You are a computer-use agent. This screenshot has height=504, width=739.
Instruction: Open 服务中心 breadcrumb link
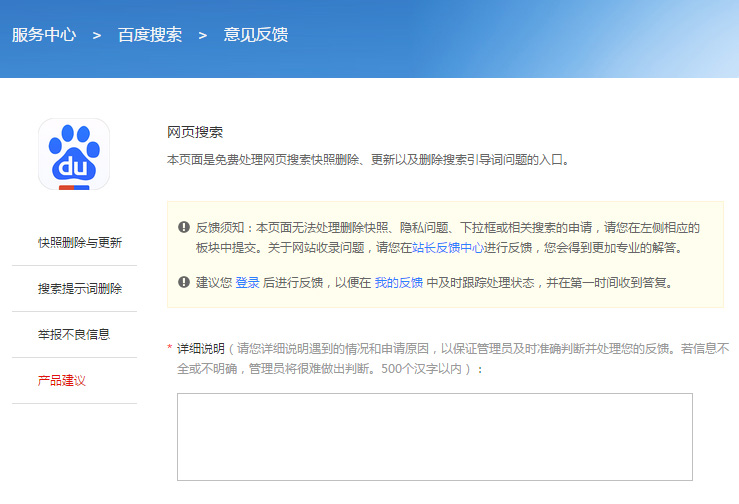pos(44,34)
